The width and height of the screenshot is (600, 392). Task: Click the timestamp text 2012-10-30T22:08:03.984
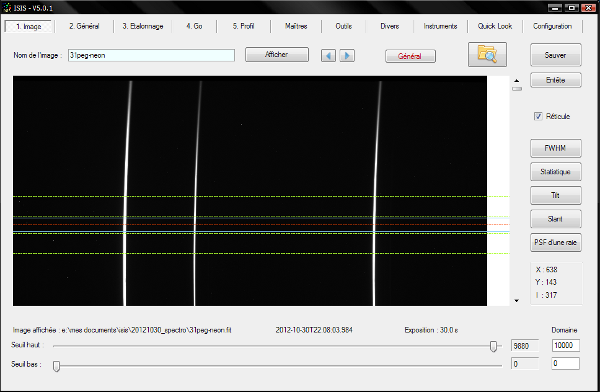(314, 330)
